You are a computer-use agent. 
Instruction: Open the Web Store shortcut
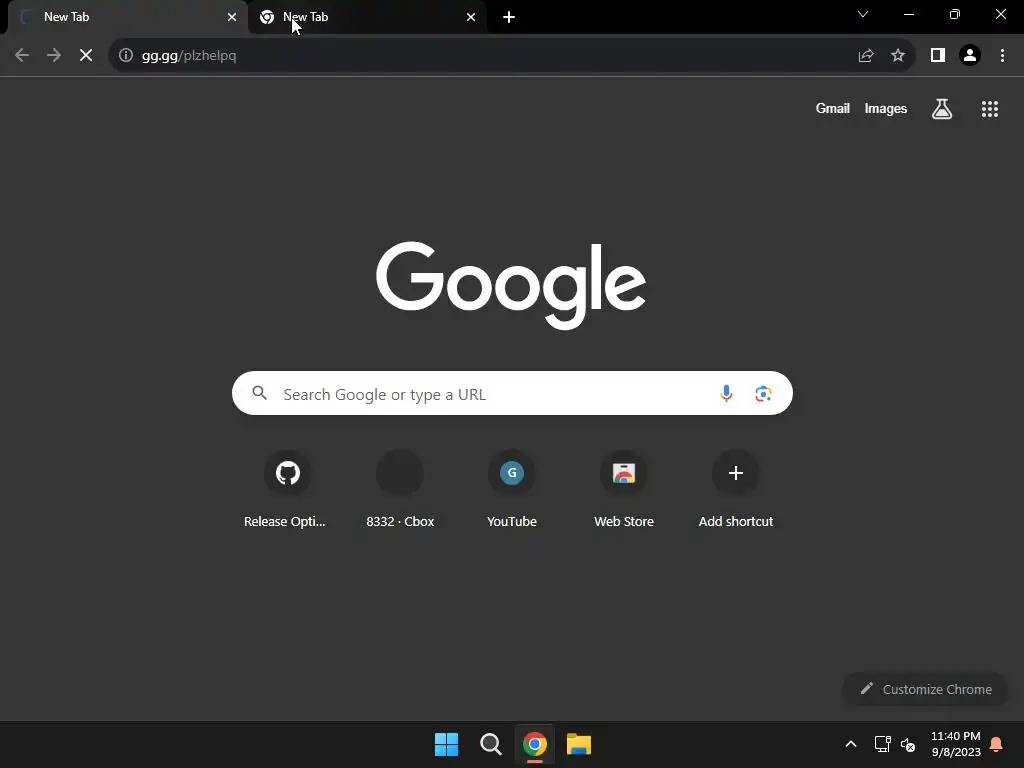tap(624, 490)
